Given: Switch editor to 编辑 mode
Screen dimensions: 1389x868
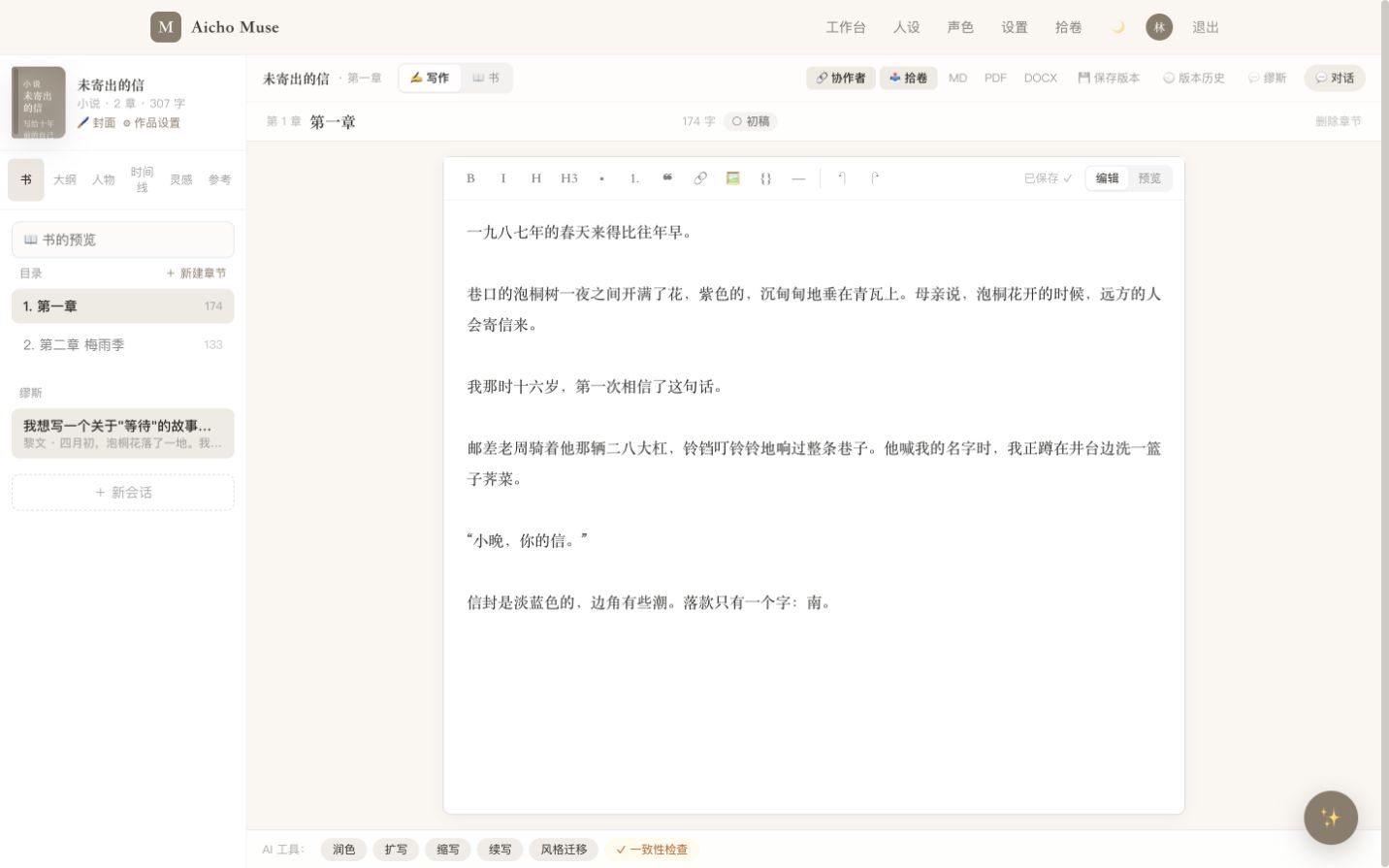Looking at the screenshot, I should tap(1108, 178).
